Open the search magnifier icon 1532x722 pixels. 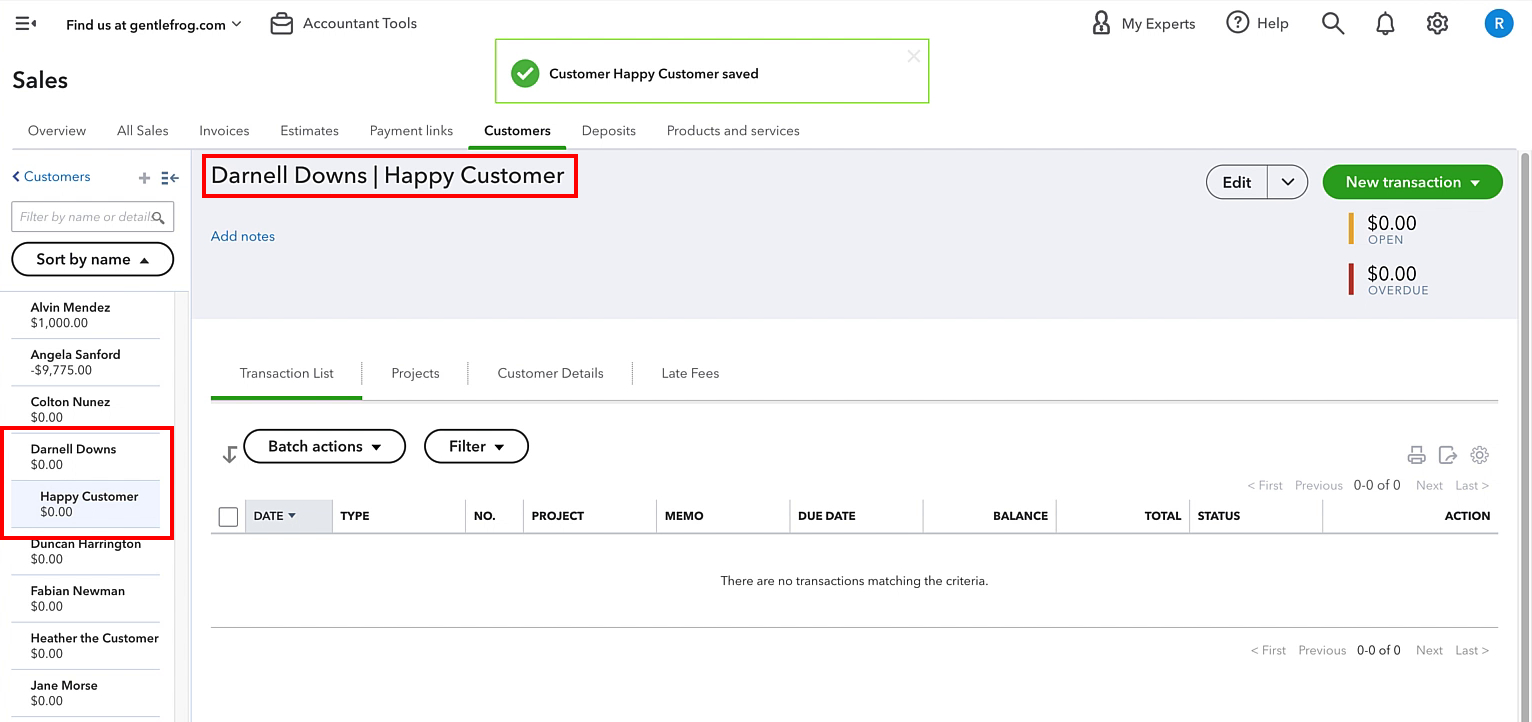(x=1332, y=23)
